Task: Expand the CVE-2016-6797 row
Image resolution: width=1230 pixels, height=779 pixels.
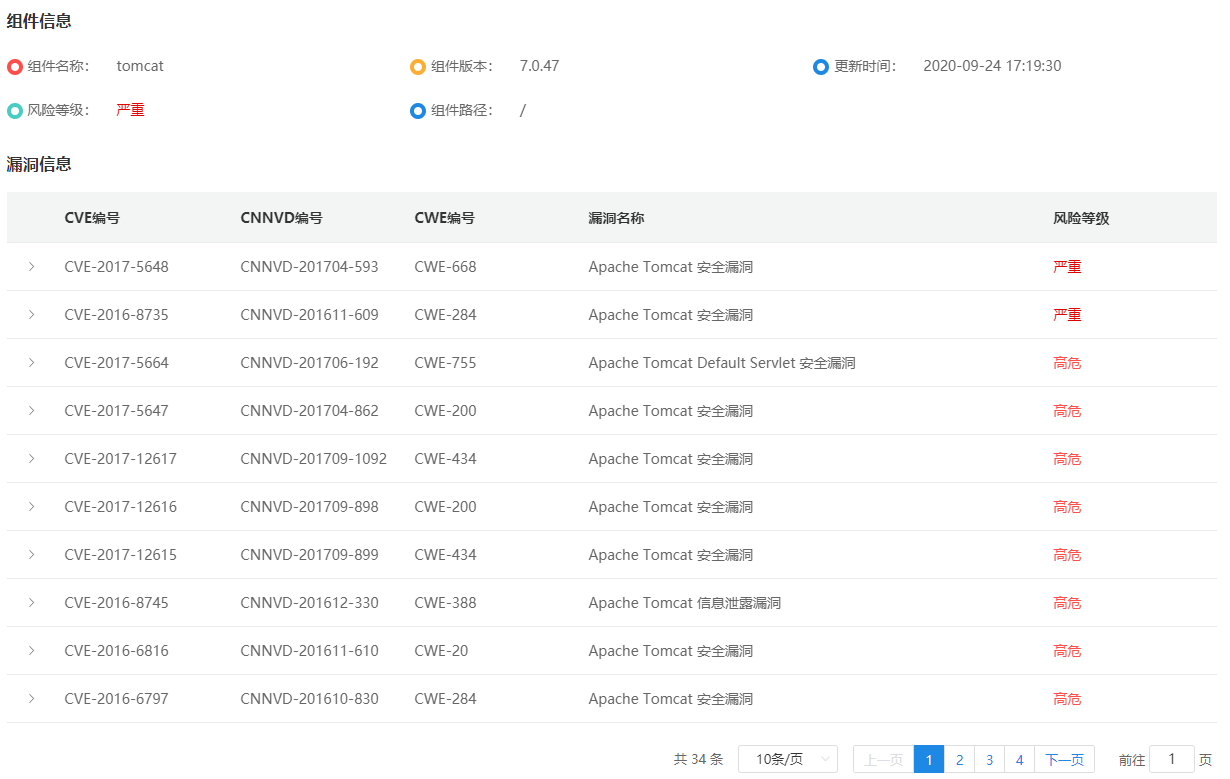Action: (x=32, y=699)
